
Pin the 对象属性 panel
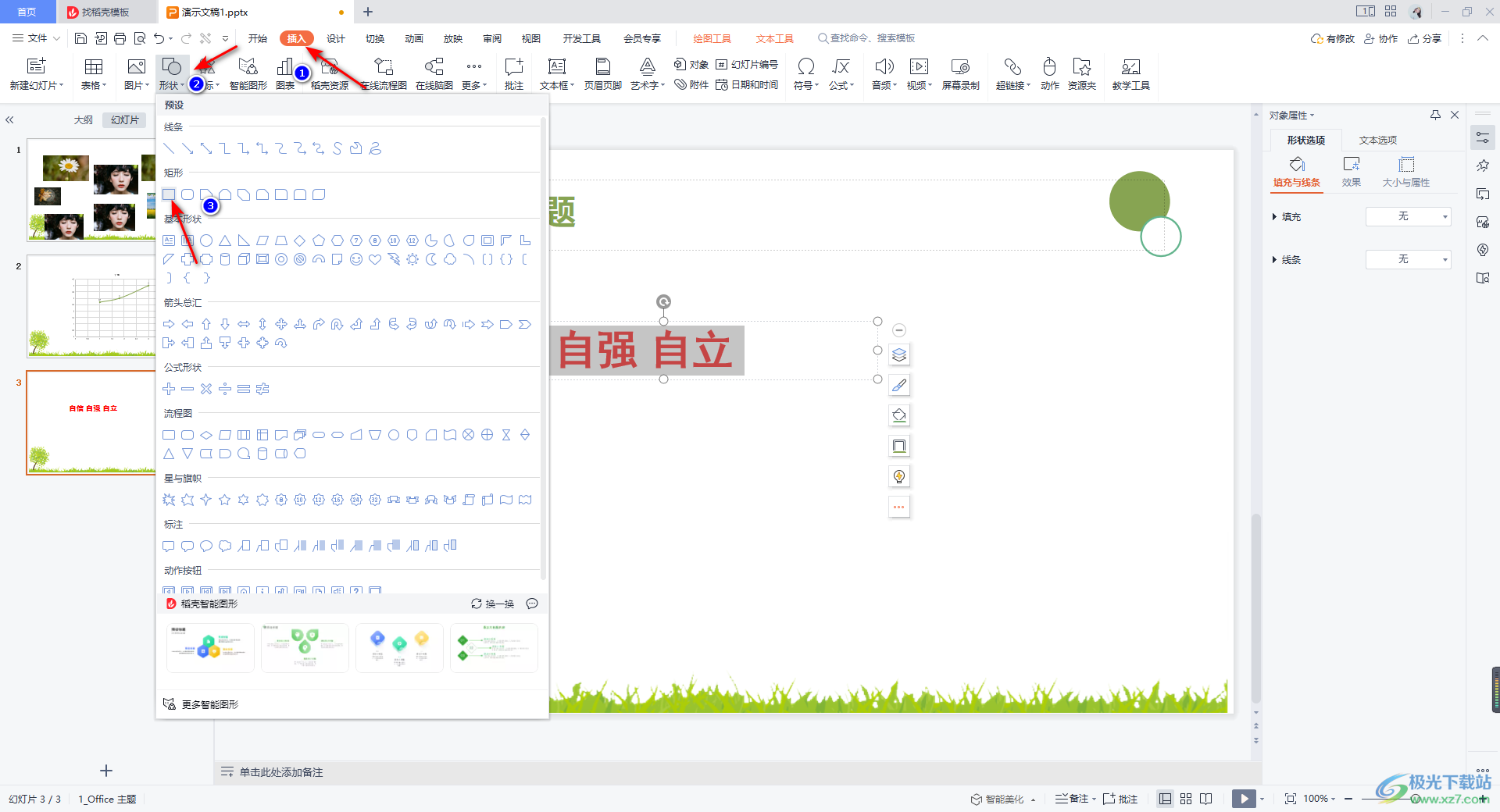pos(1435,115)
